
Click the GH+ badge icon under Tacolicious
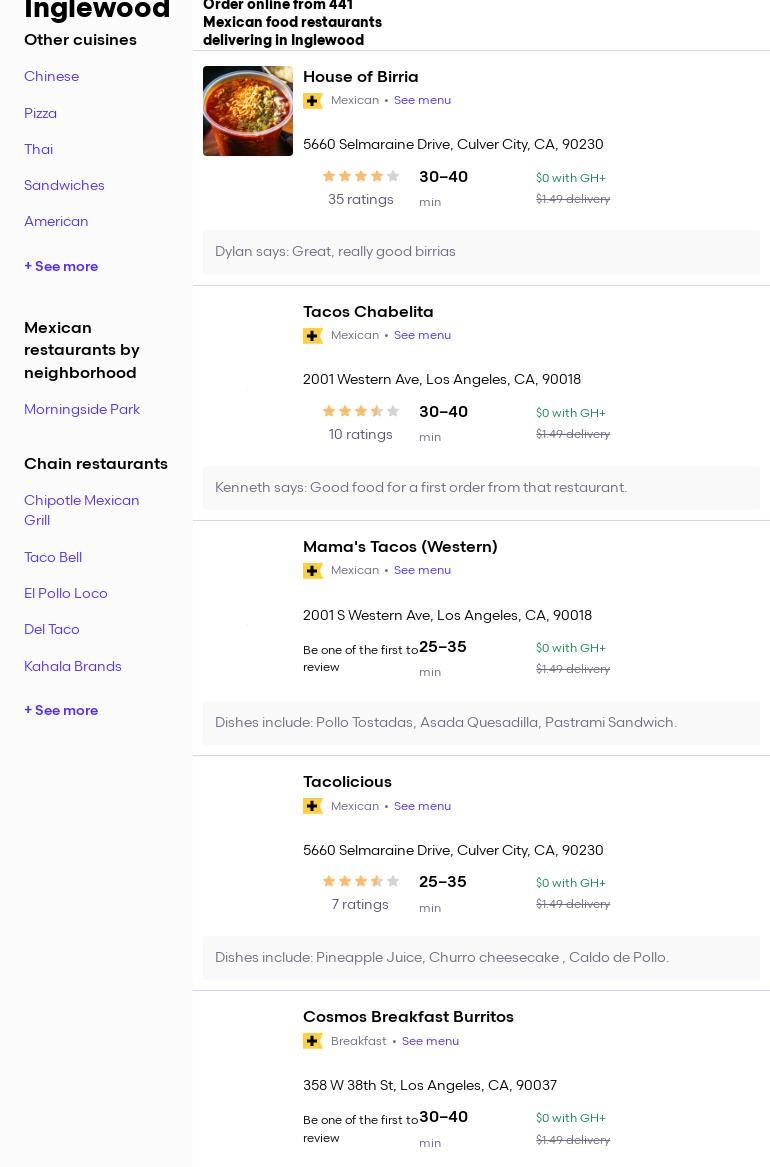pyautogui.click(x=313, y=806)
